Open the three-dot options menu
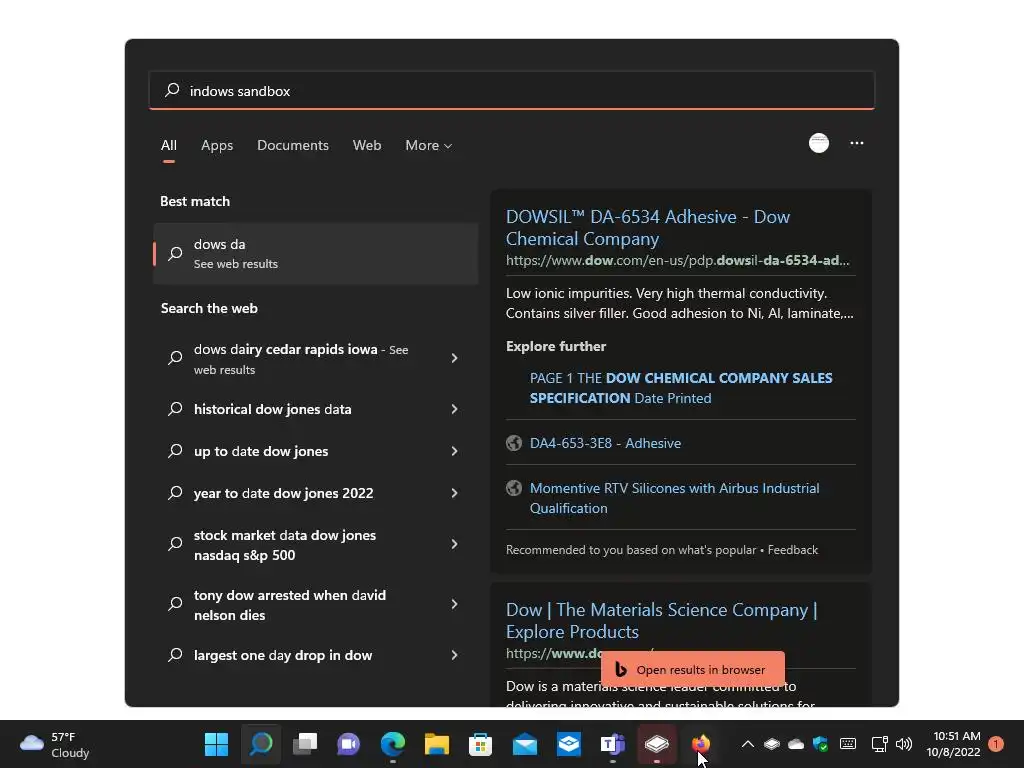The image size is (1024, 768). 857,143
